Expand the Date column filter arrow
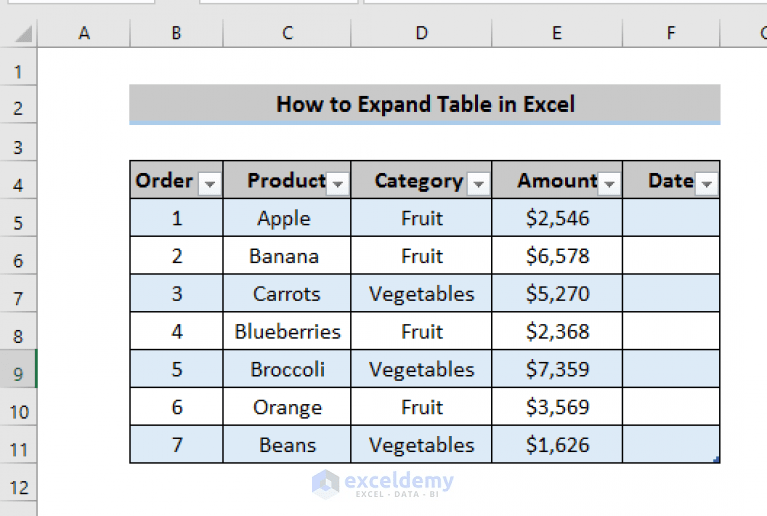Image resolution: width=767 pixels, height=516 pixels. (707, 184)
